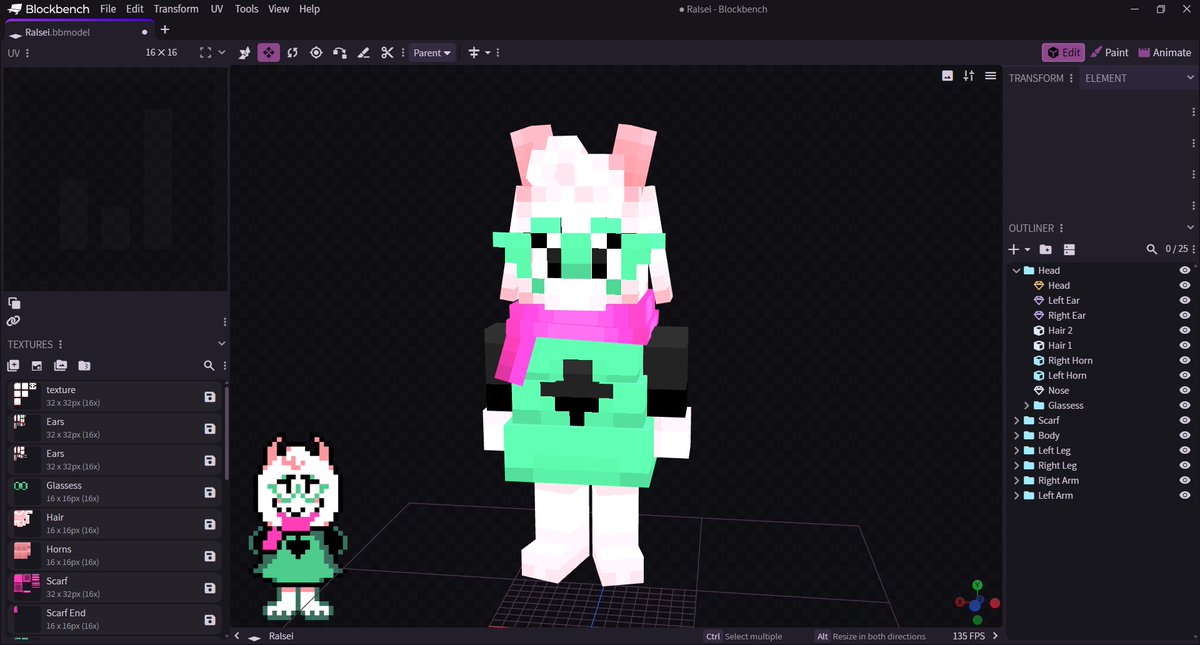Open the File menu
This screenshot has width=1200, height=645.
[108, 9]
